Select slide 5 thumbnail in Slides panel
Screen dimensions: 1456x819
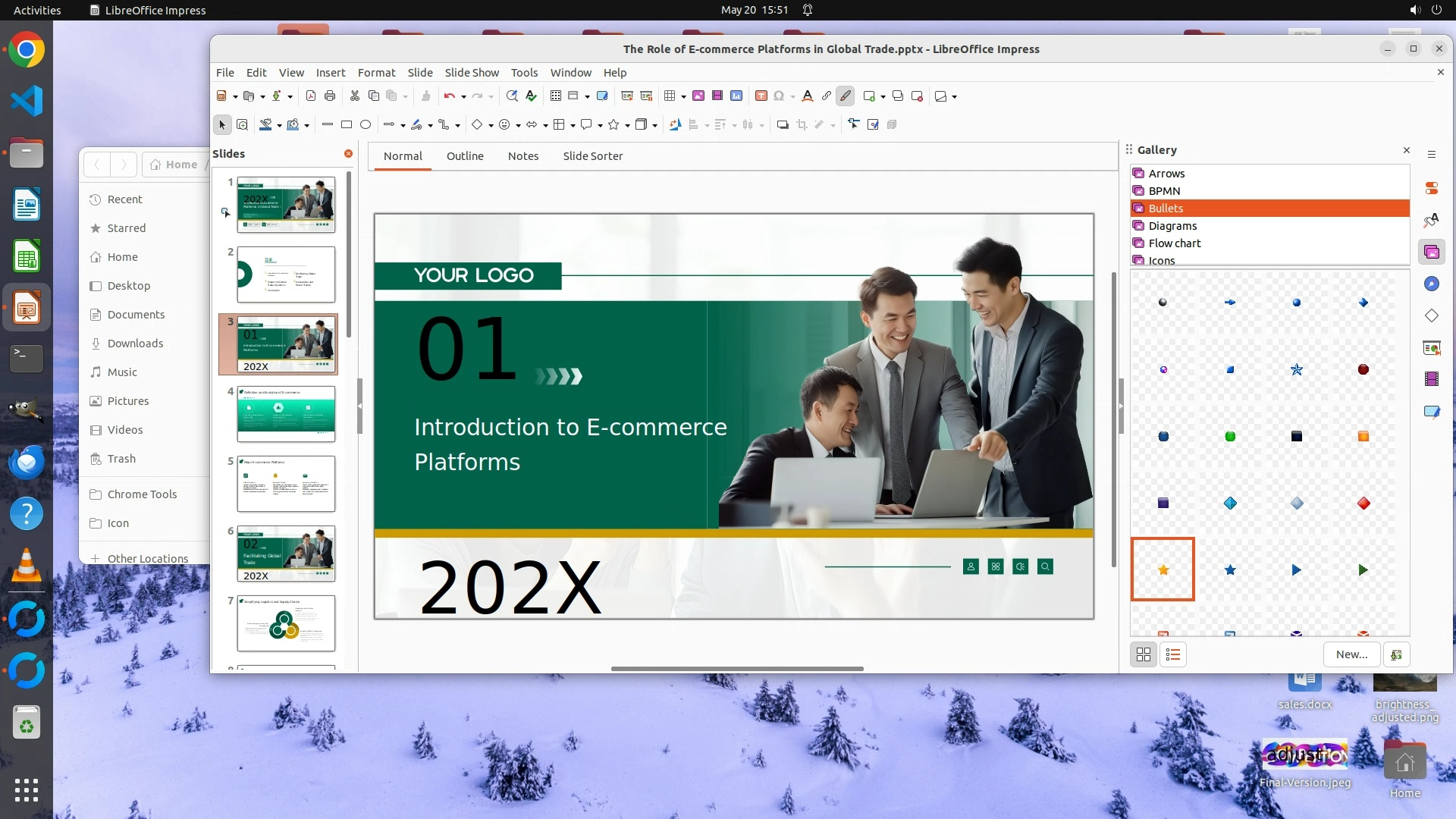click(x=286, y=484)
